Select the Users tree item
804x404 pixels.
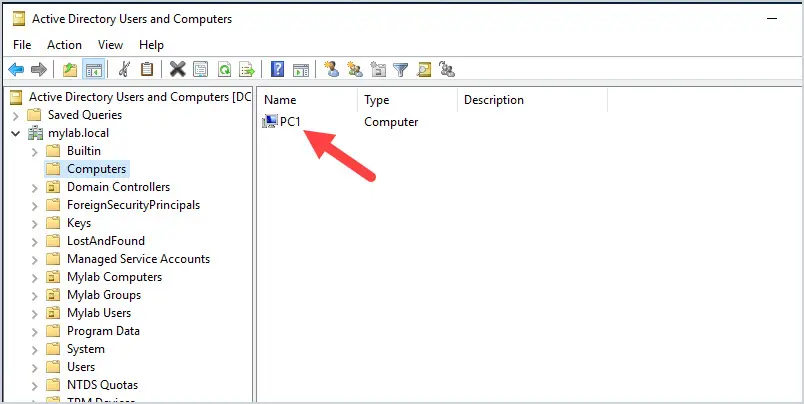point(81,367)
